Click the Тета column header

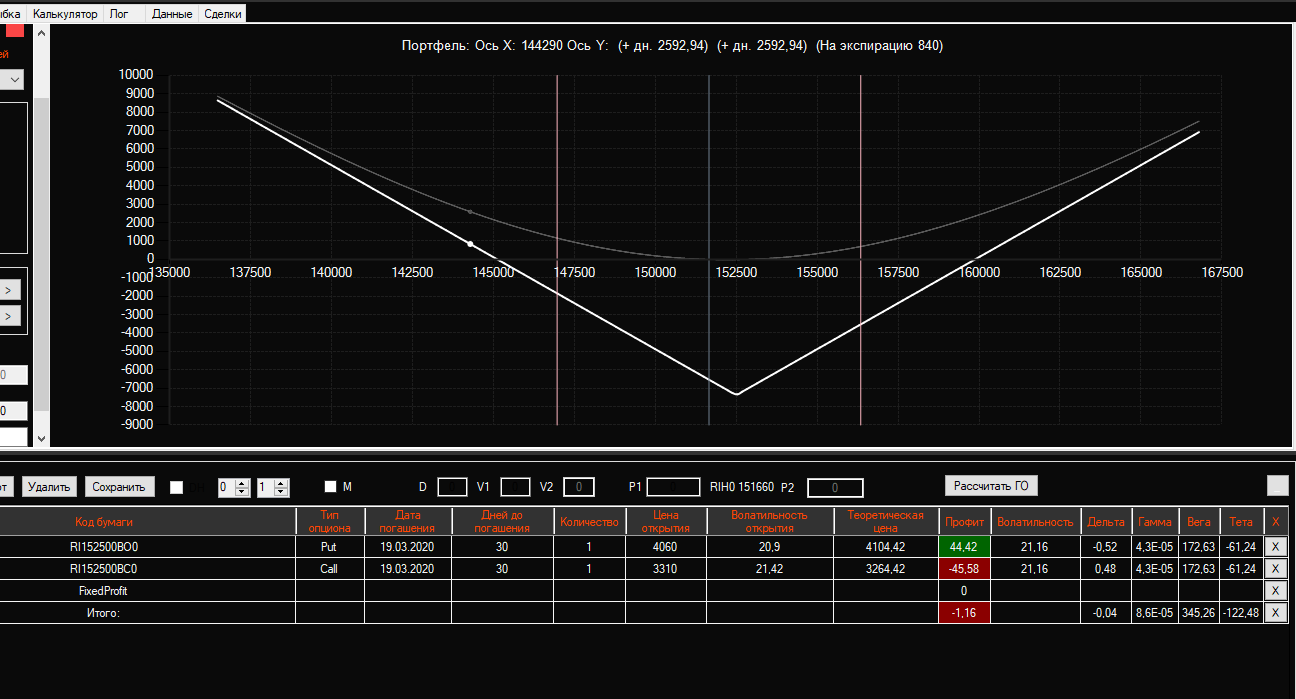pyautogui.click(x=1240, y=521)
